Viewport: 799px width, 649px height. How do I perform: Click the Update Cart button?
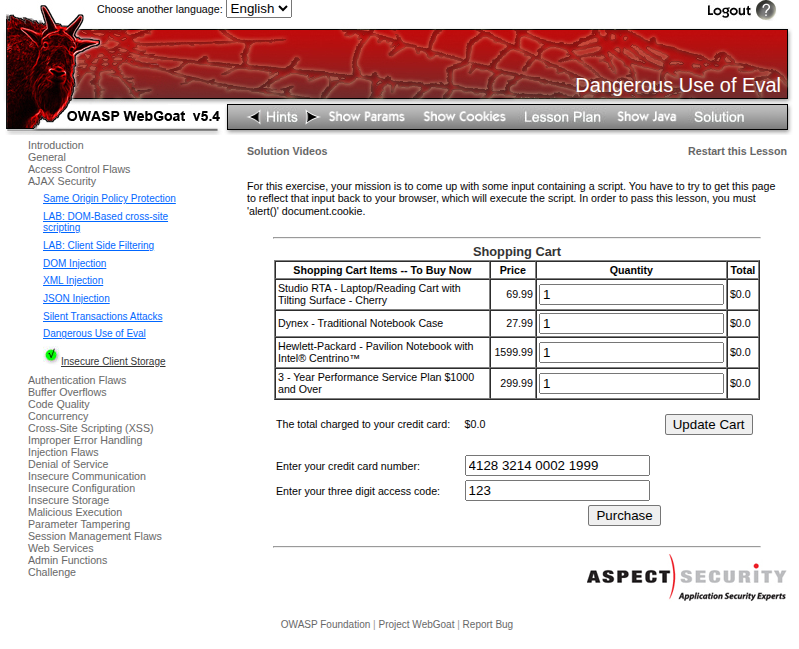coord(708,424)
